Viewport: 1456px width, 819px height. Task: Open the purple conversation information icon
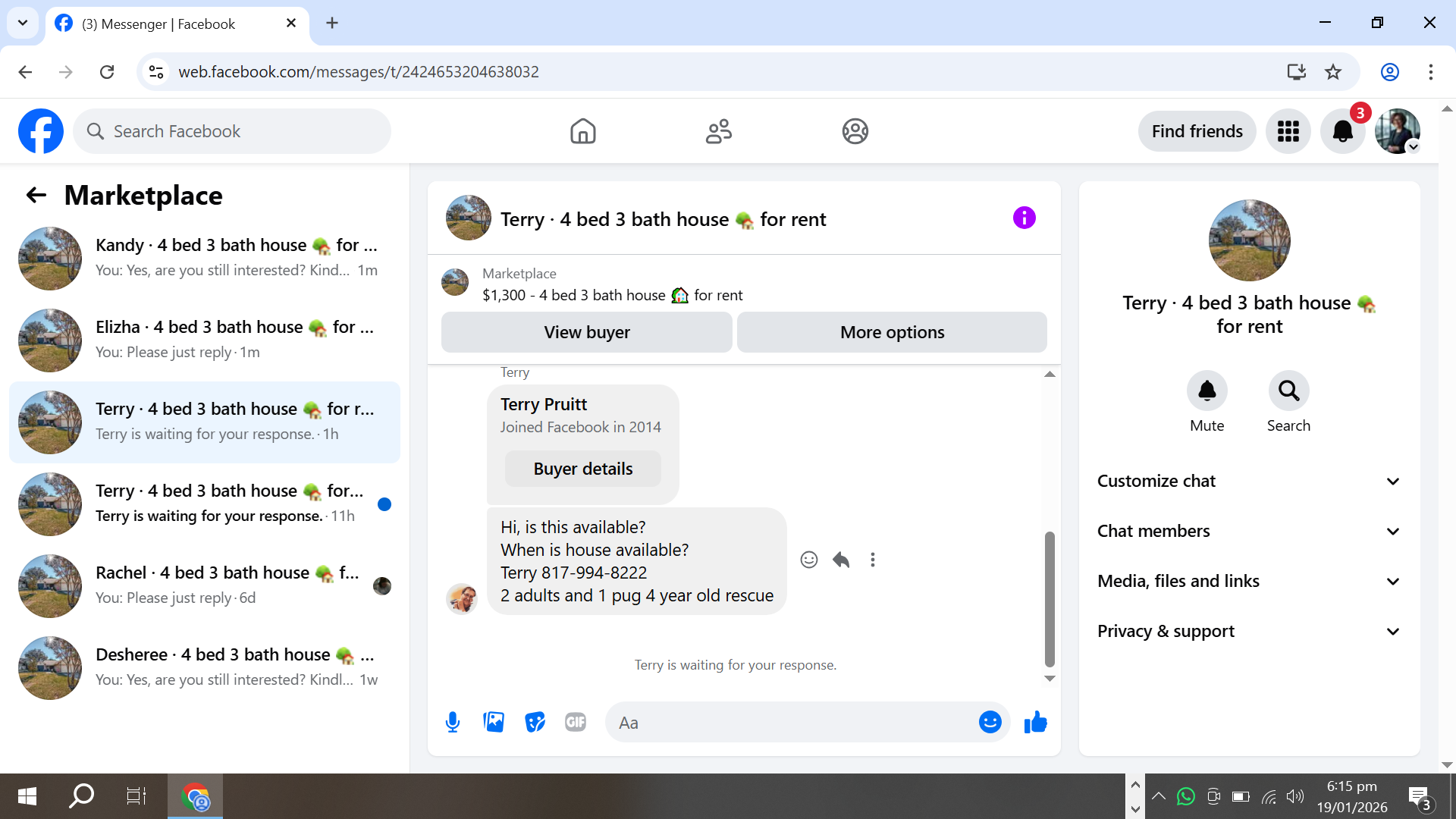[x=1024, y=218]
